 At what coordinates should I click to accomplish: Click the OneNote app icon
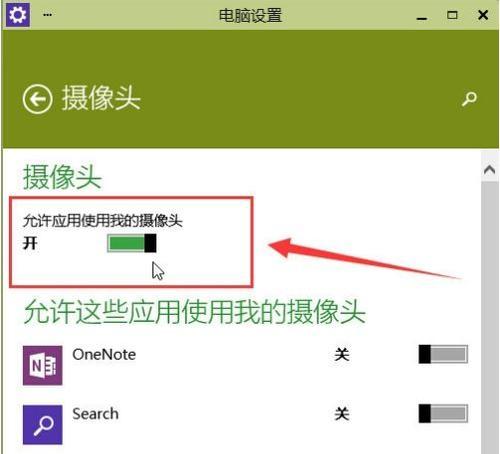[x=43, y=365]
